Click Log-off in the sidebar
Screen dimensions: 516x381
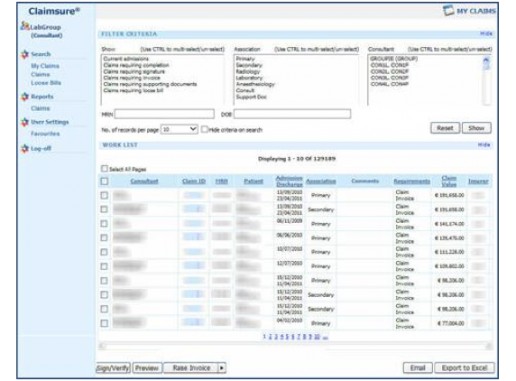pyautogui.click(x=41, y=148)
